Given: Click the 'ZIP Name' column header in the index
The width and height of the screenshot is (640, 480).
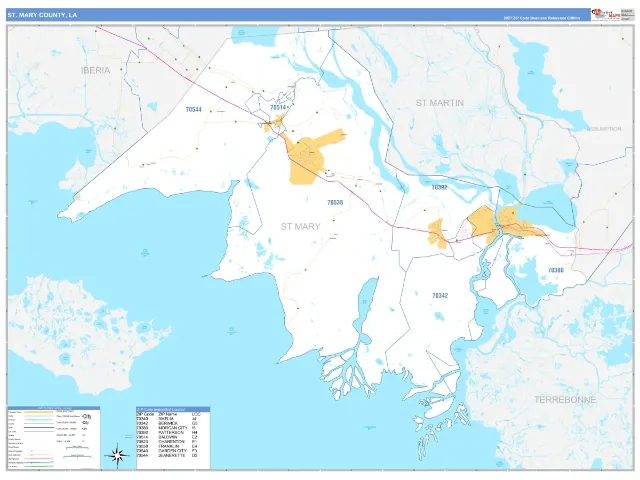Looking at the screenshot, I should point(166,414).
